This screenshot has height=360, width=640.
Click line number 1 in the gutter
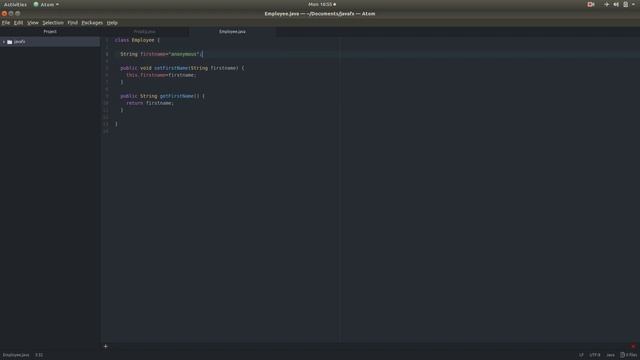coord(107,40)
